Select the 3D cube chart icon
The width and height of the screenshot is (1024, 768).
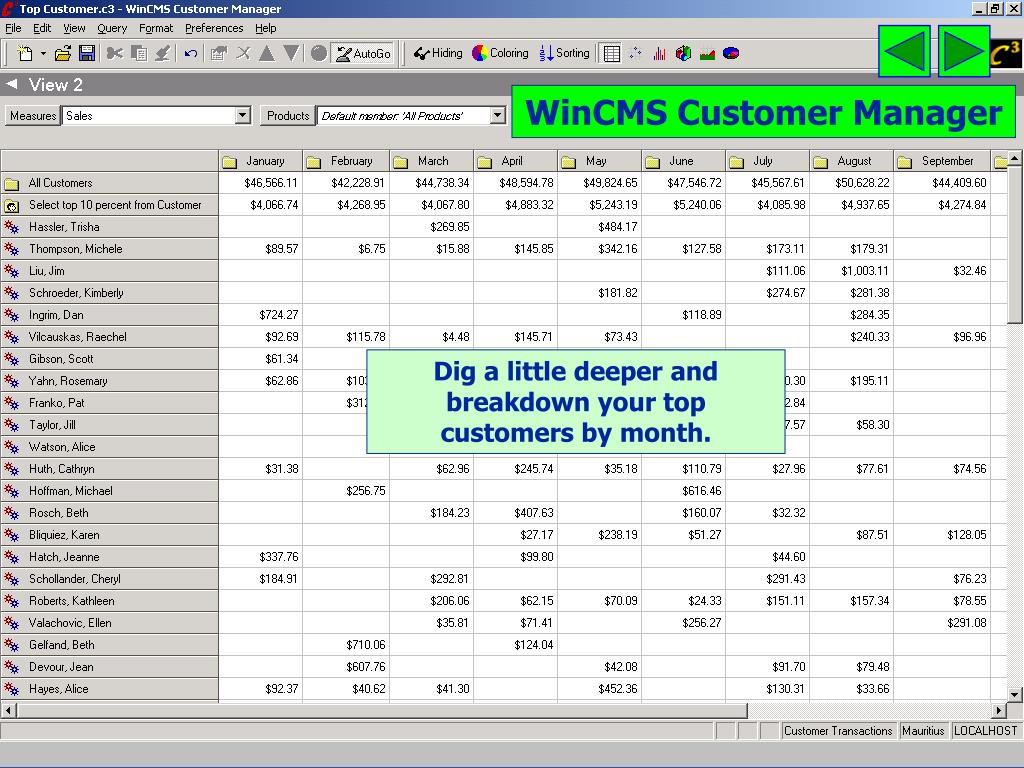(x=683, y=54)
